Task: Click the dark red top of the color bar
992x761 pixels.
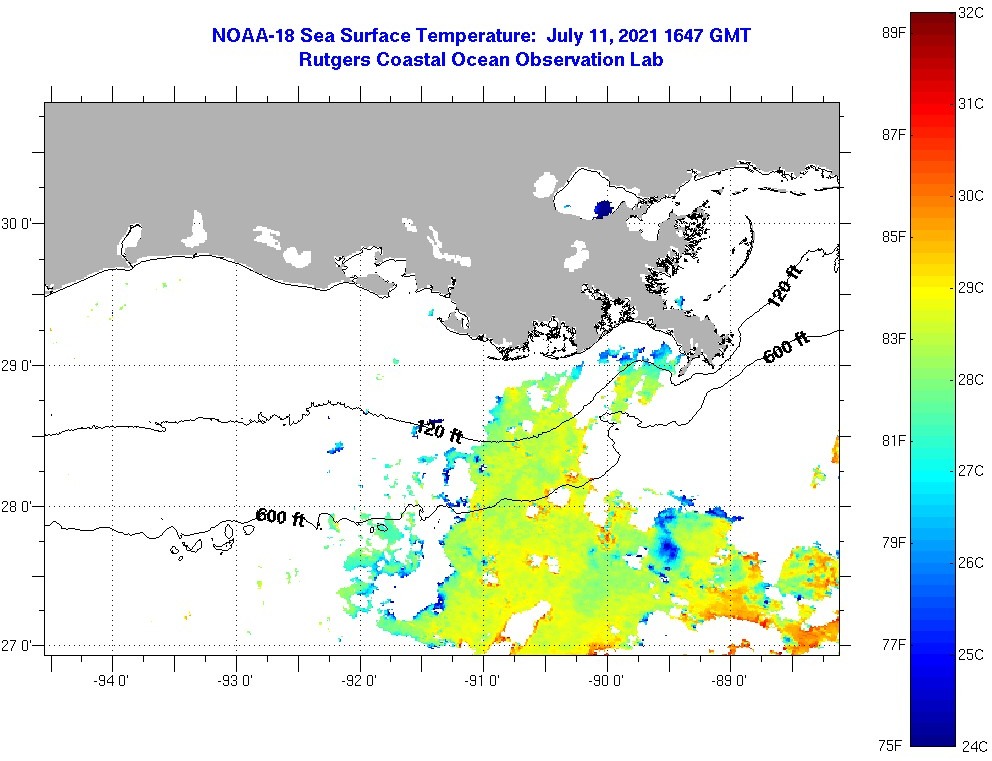Action: 932,19
